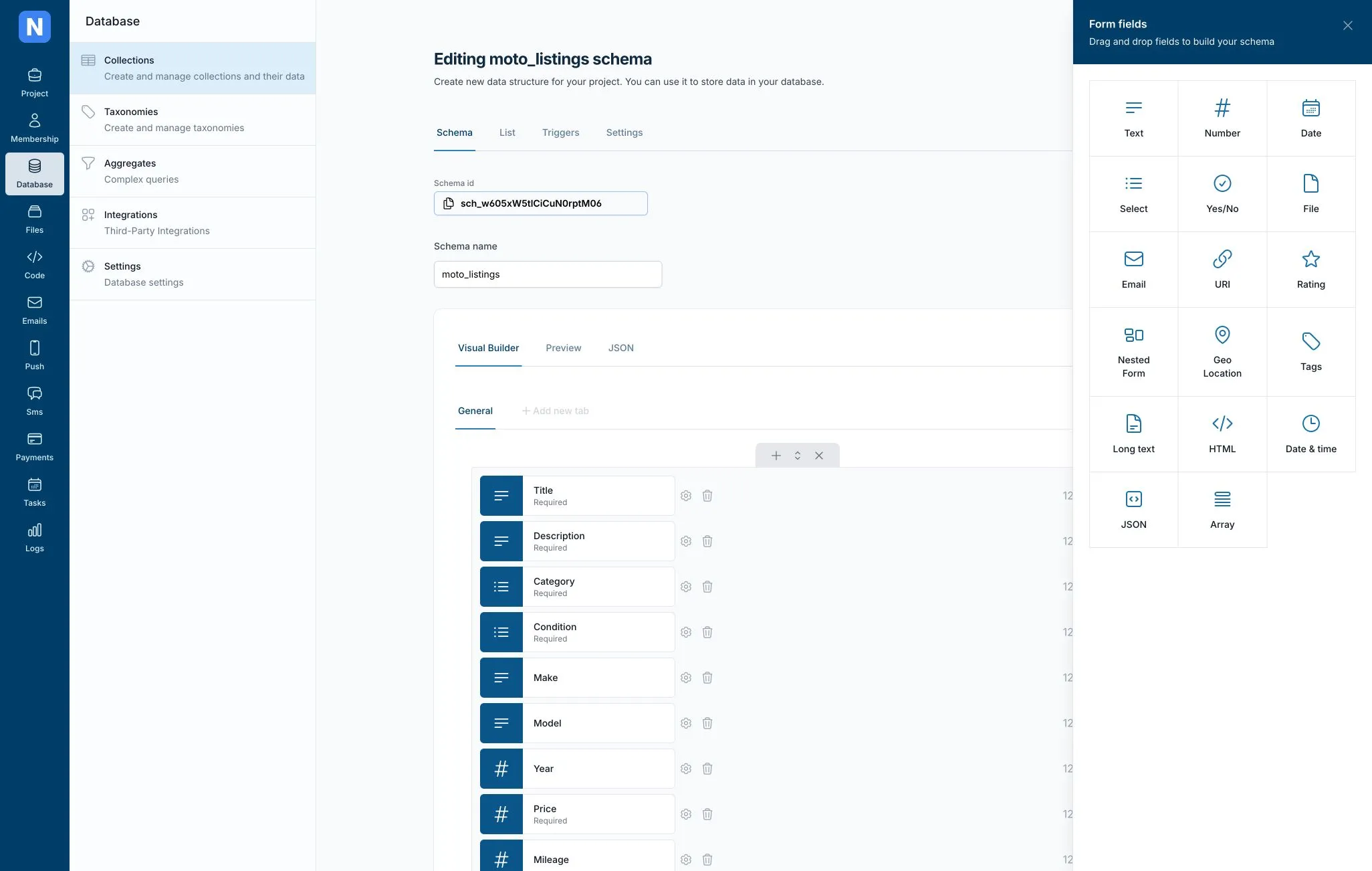The image size is (1372, 871).
Task: Remove row using the X icon
Action: click(819, 456)
